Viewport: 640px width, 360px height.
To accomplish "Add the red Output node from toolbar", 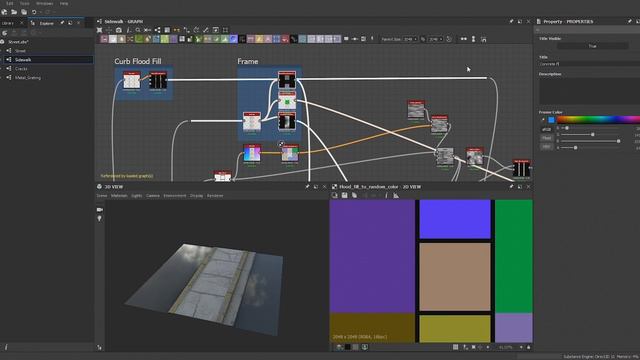I will pos(285,39).
